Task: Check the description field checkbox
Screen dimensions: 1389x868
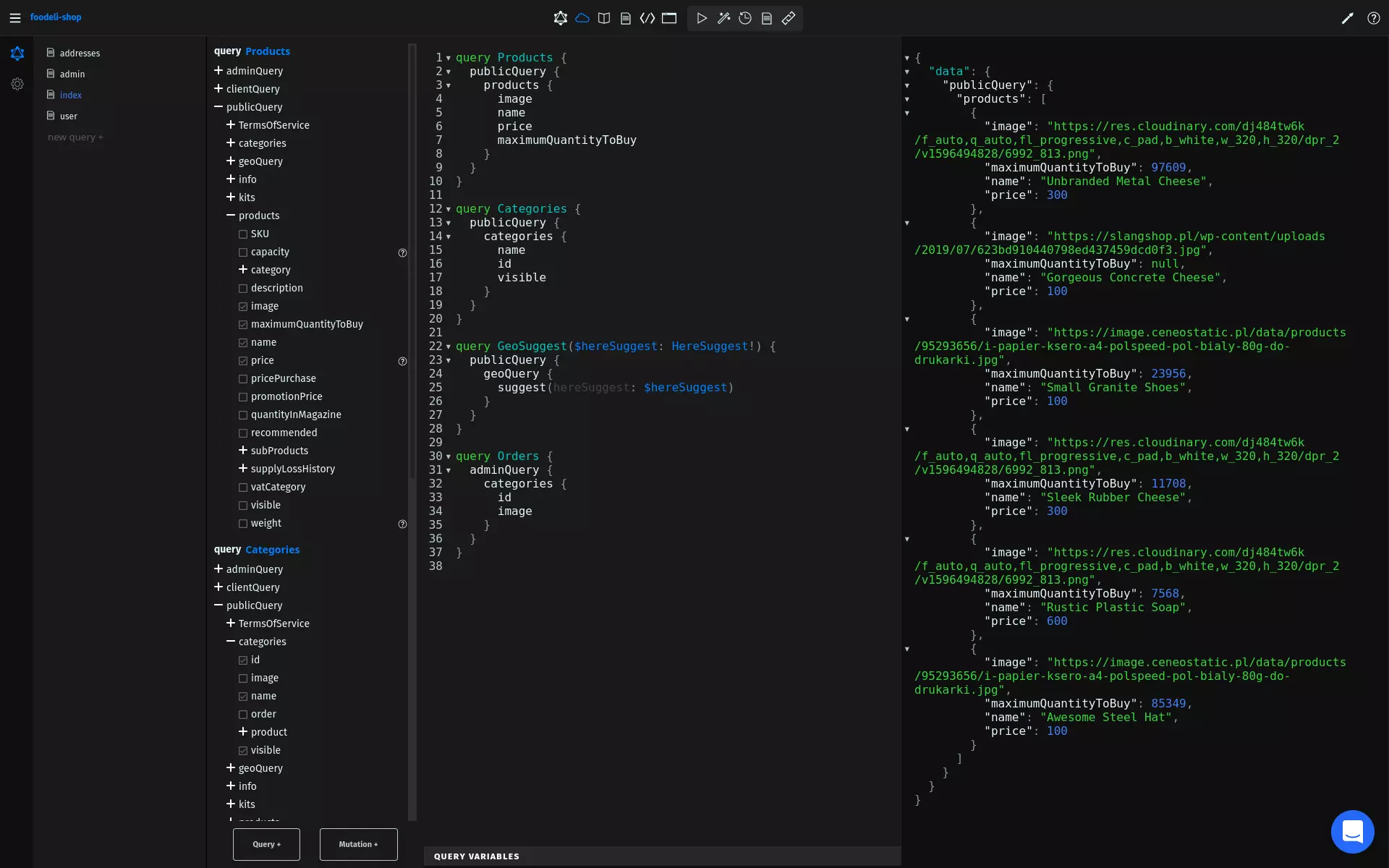Action: [x=243, y=289]
